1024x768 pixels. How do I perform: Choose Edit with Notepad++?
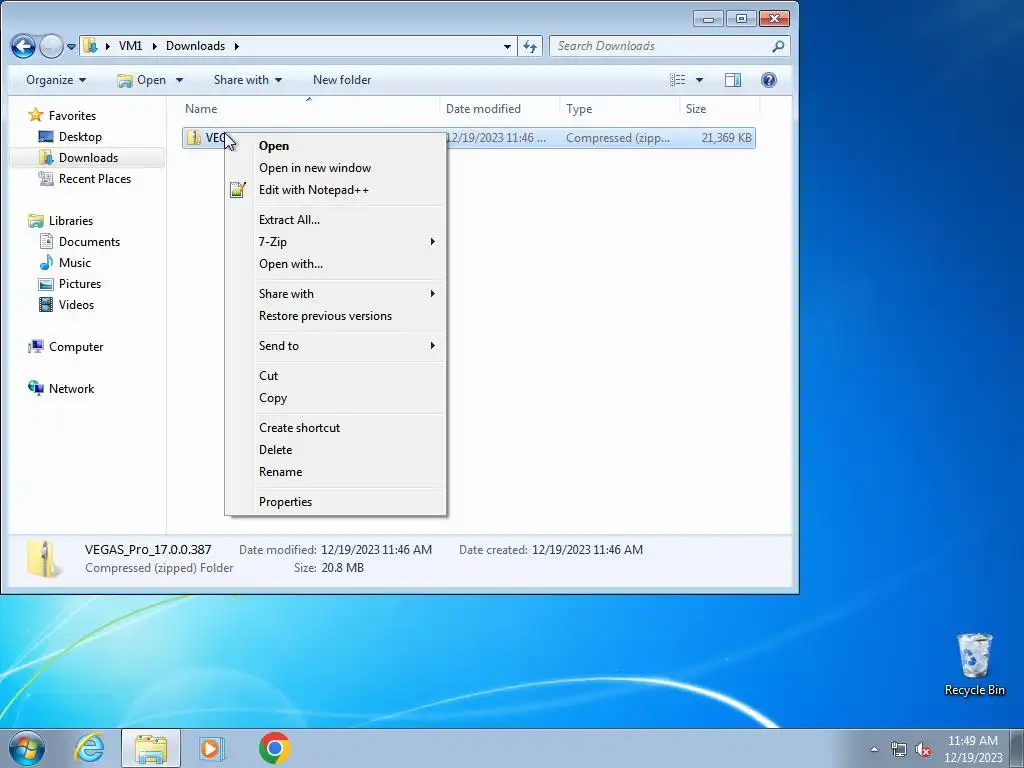coord(335,190)
